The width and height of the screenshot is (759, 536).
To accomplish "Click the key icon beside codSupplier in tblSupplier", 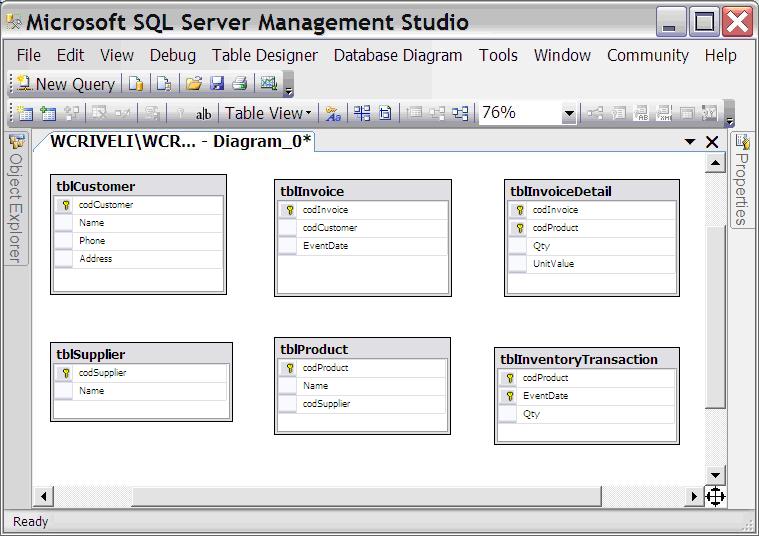I will pyautogui.click(x=66, y=373).
